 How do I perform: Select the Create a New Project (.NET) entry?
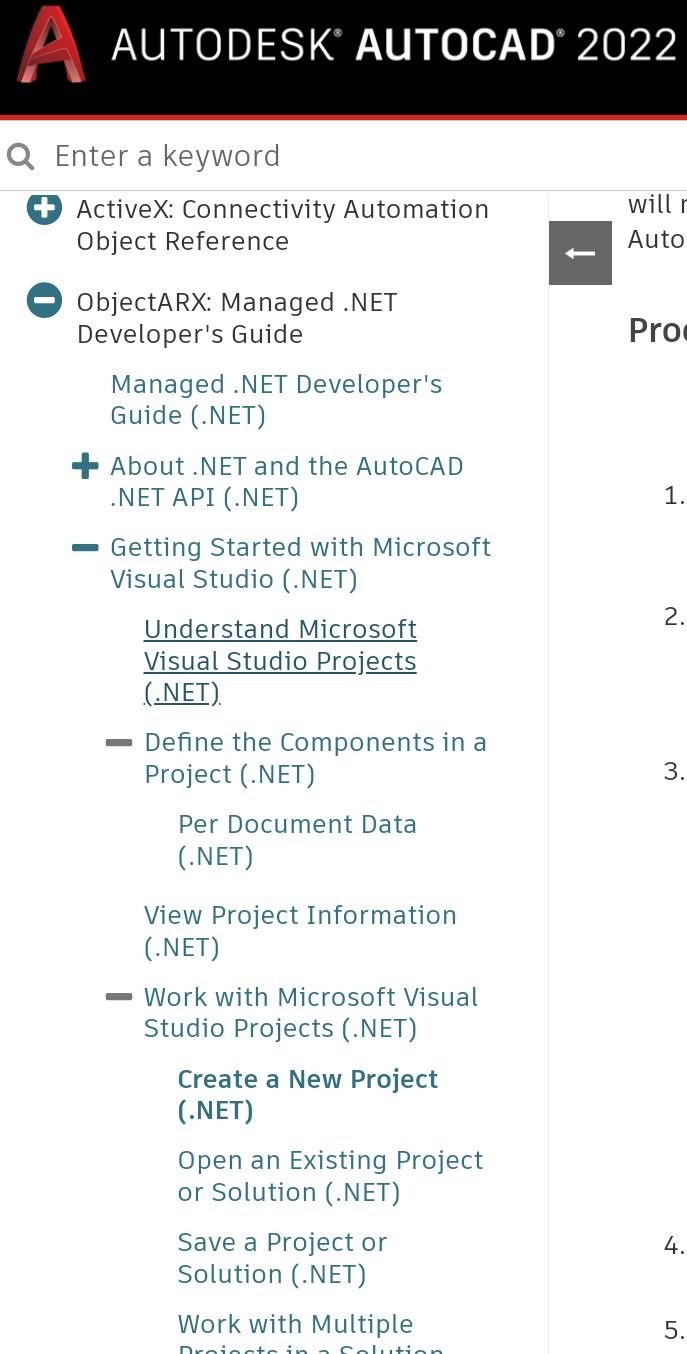point(307,1094)
